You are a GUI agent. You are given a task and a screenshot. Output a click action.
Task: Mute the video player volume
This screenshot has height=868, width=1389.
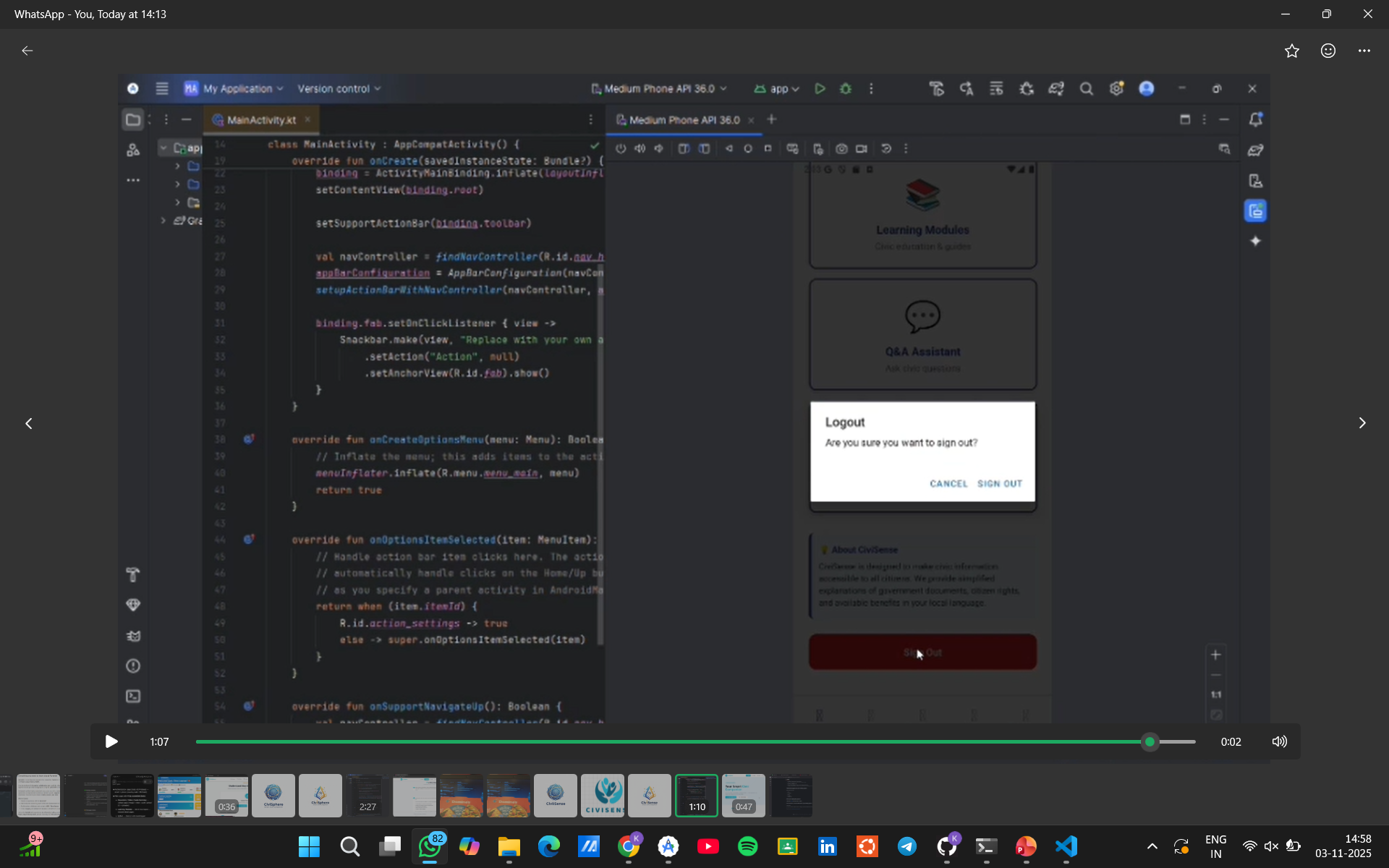coord(1279,741)
